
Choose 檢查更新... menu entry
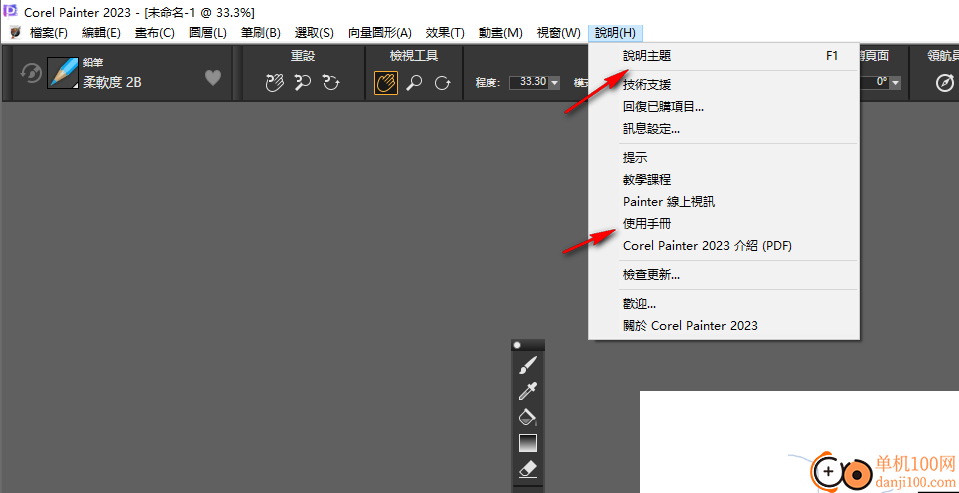tap(724, 275)
